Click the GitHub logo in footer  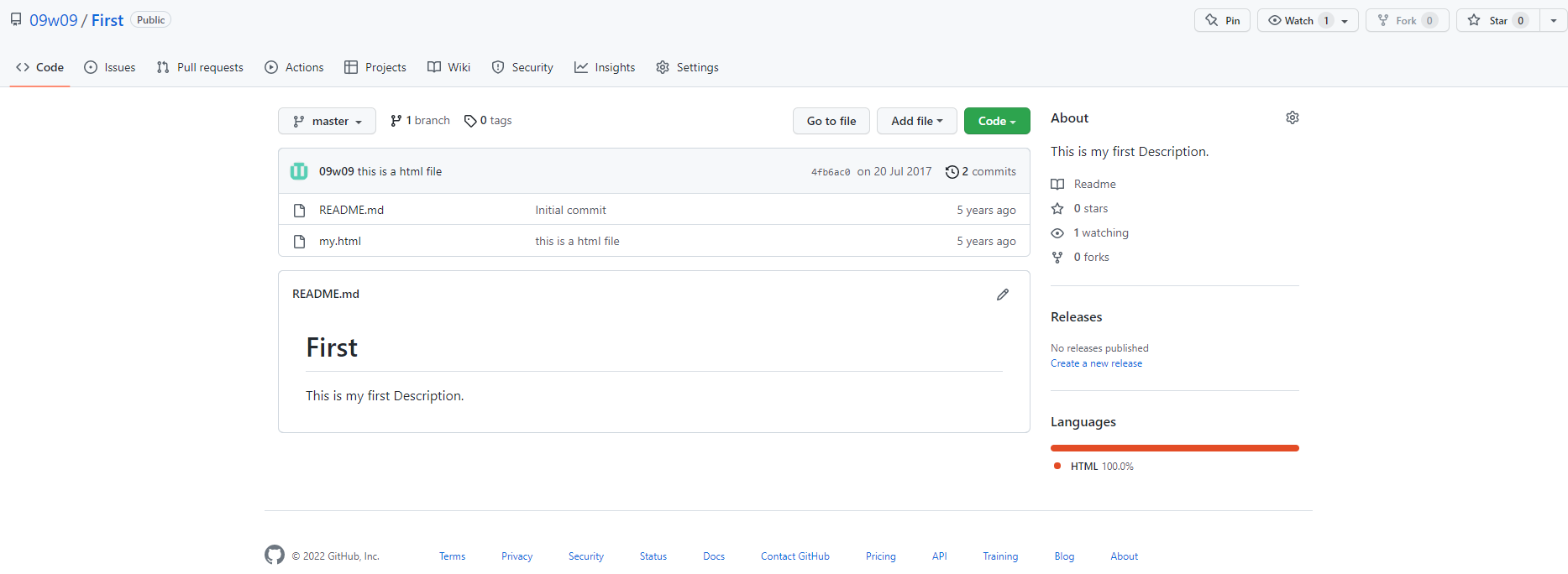pyautogui.click(x=275, y=556)
